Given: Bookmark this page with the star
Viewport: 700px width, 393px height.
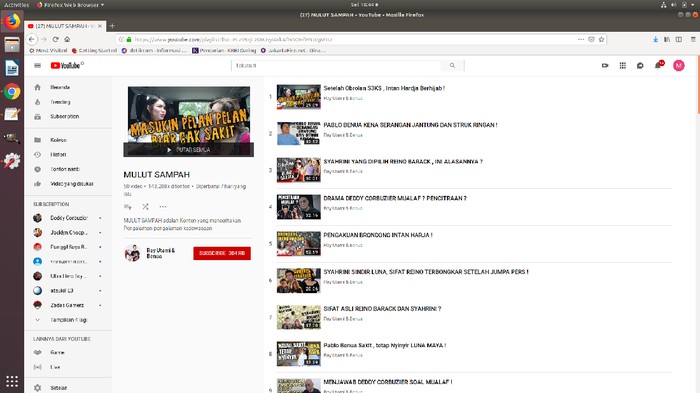Looking at the screenshot, I should tap(601, 39).
